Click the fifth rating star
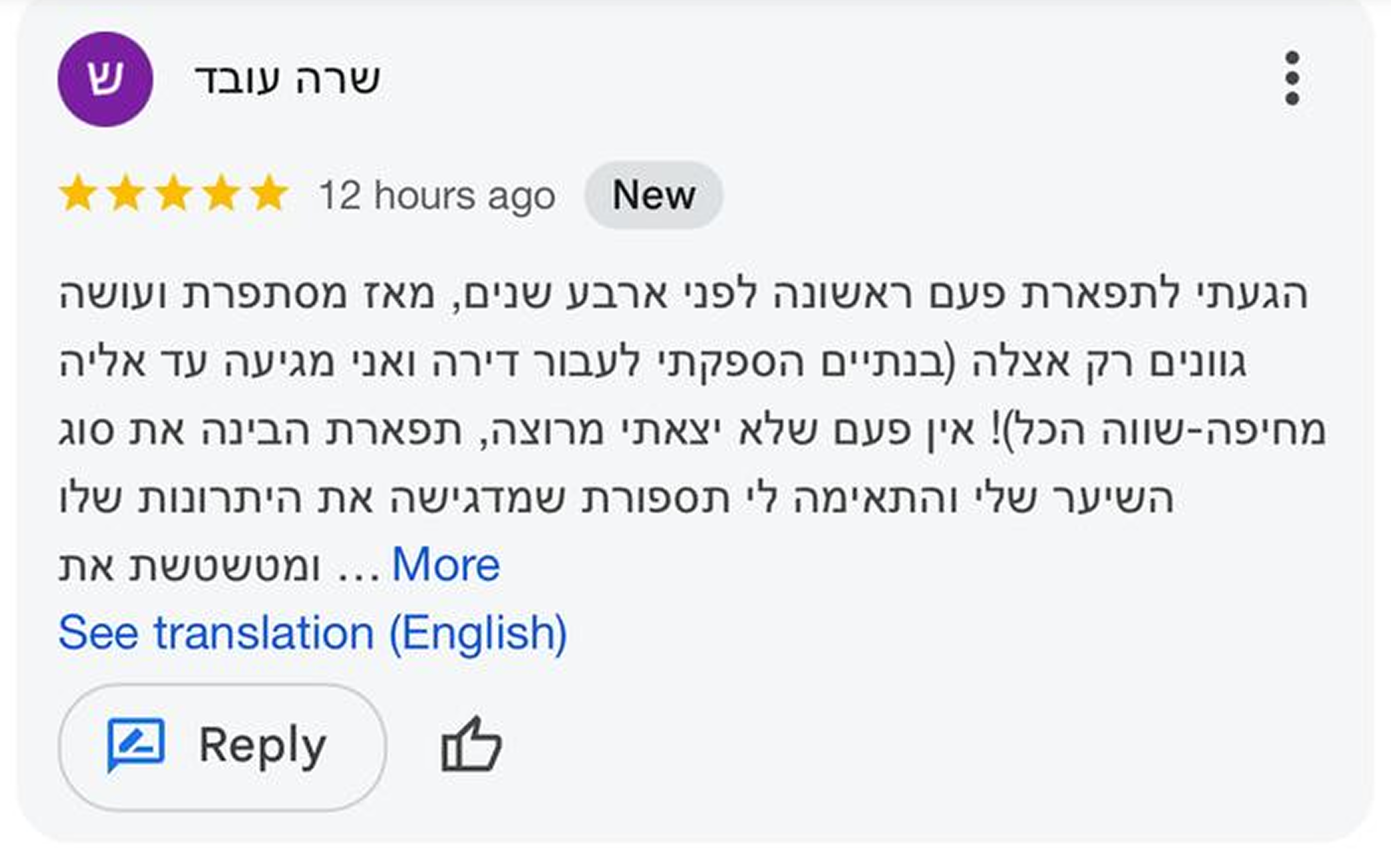The height and width of the screenshot is (868, 1391). pyautogui.click(x=269, y=195)
